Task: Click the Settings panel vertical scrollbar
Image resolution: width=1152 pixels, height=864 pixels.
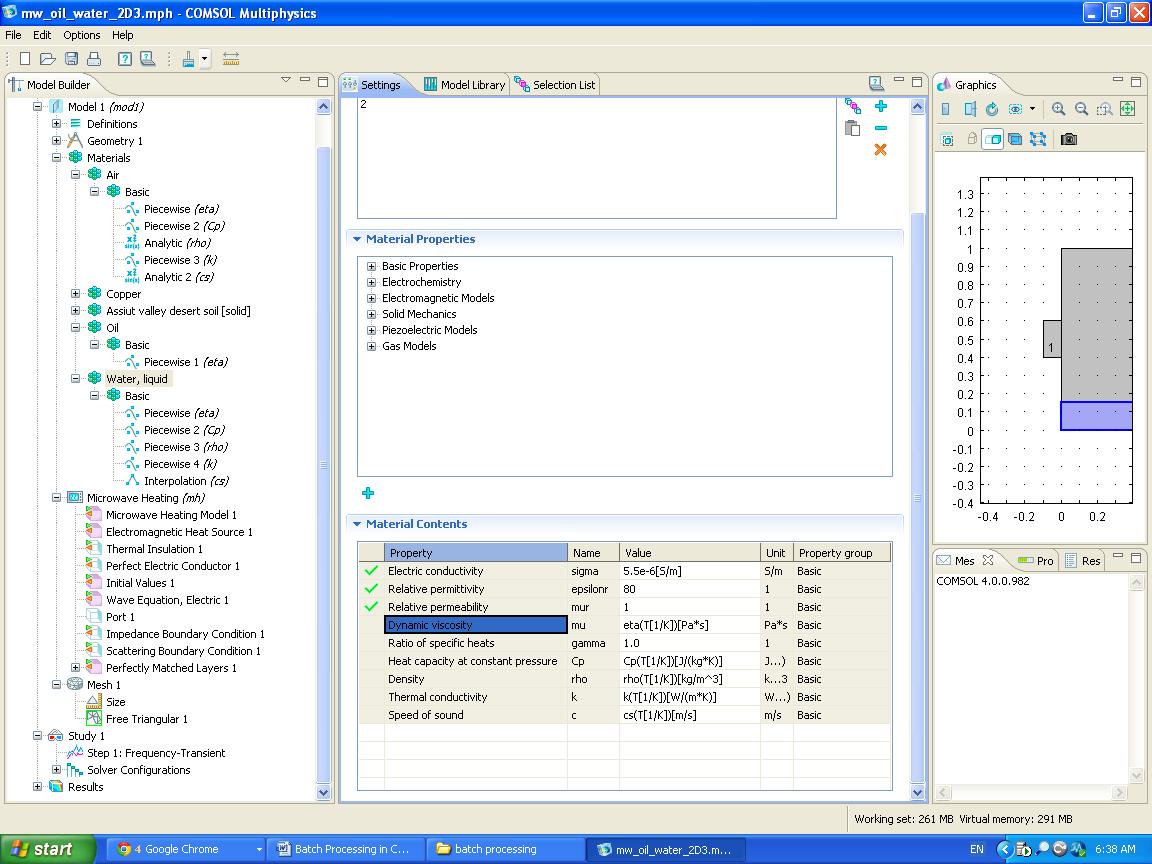Action: [917, 497]
